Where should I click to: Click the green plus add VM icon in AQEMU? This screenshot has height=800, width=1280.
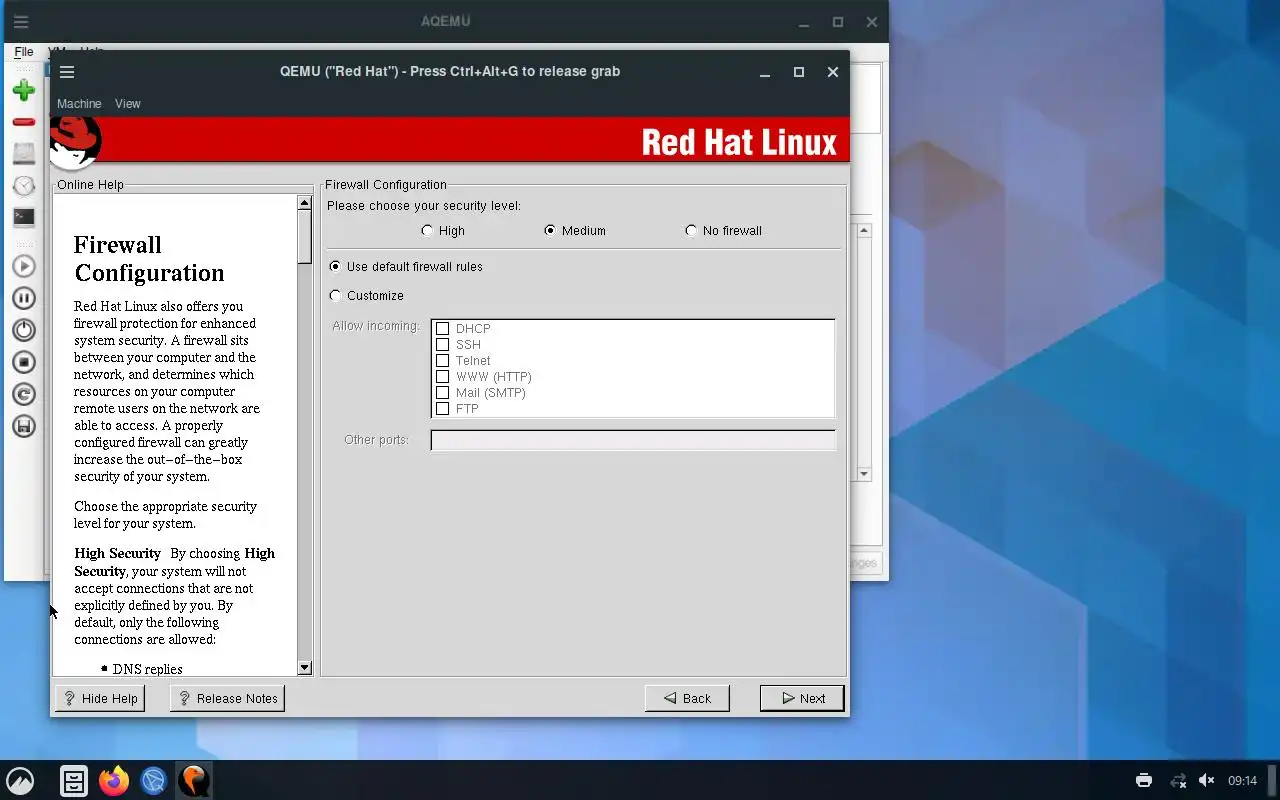pyautogui.click(x=24, y=90)
